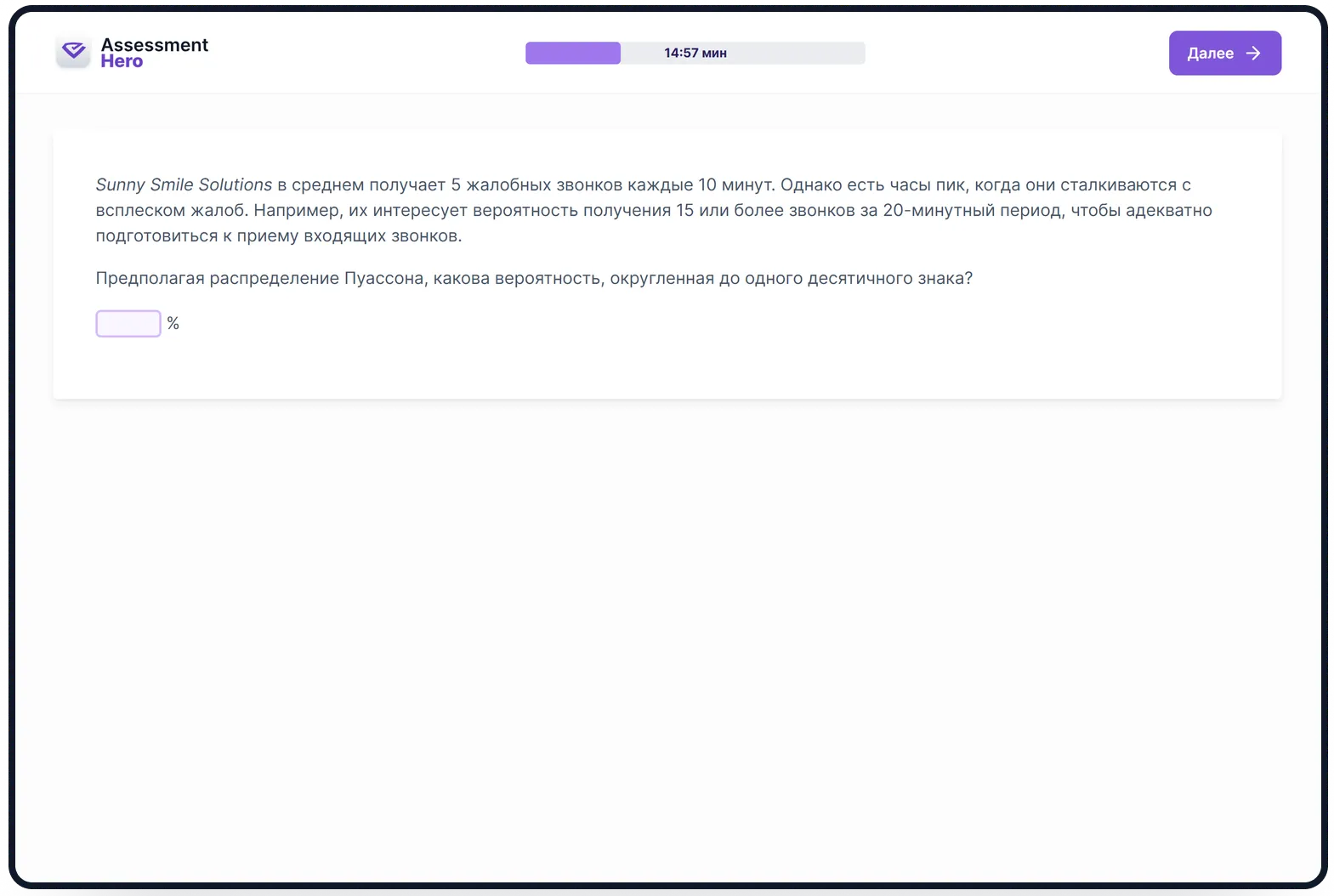Image resolution: width=1334 pixels, height=896 pixels.
Task: Click the Assessment Hero brand name
Action: pos(154,53)
